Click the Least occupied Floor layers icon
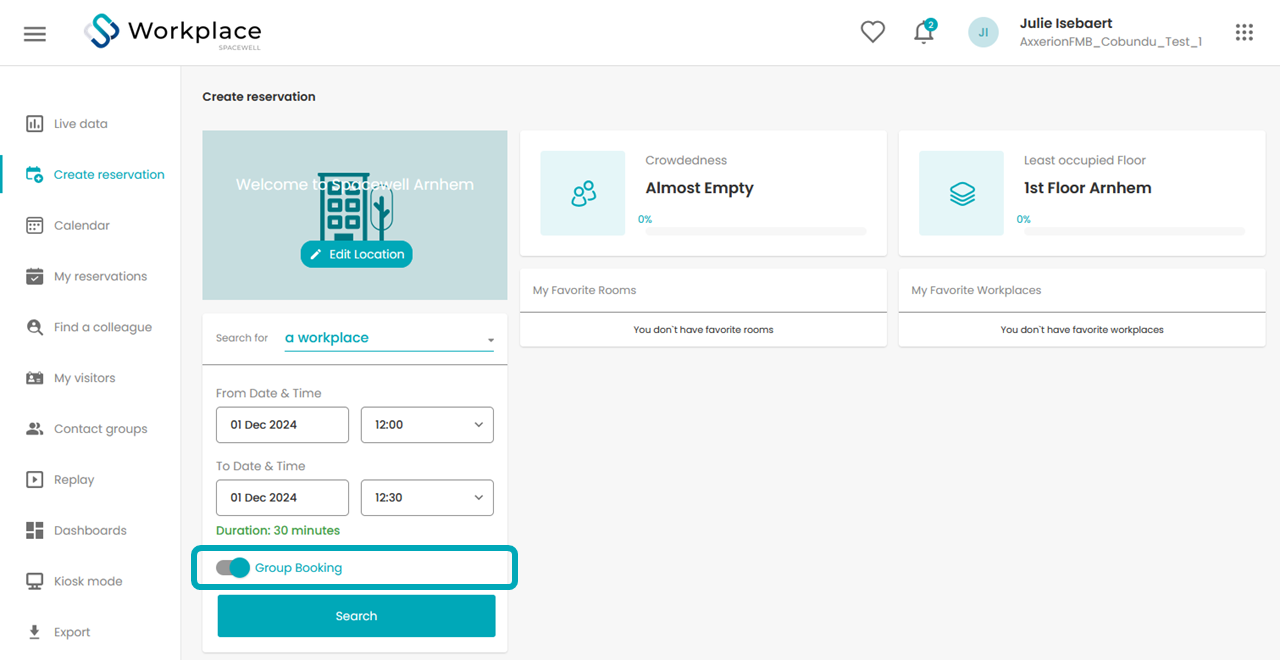The width and height of the screenshot is (1280, 660). pos(962,193)
